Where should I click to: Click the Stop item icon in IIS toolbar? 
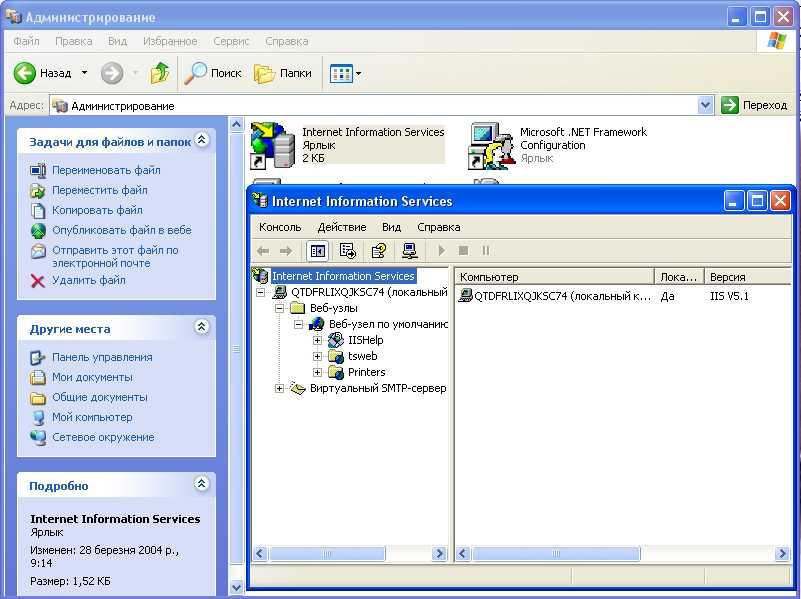[x=463, y=251]
